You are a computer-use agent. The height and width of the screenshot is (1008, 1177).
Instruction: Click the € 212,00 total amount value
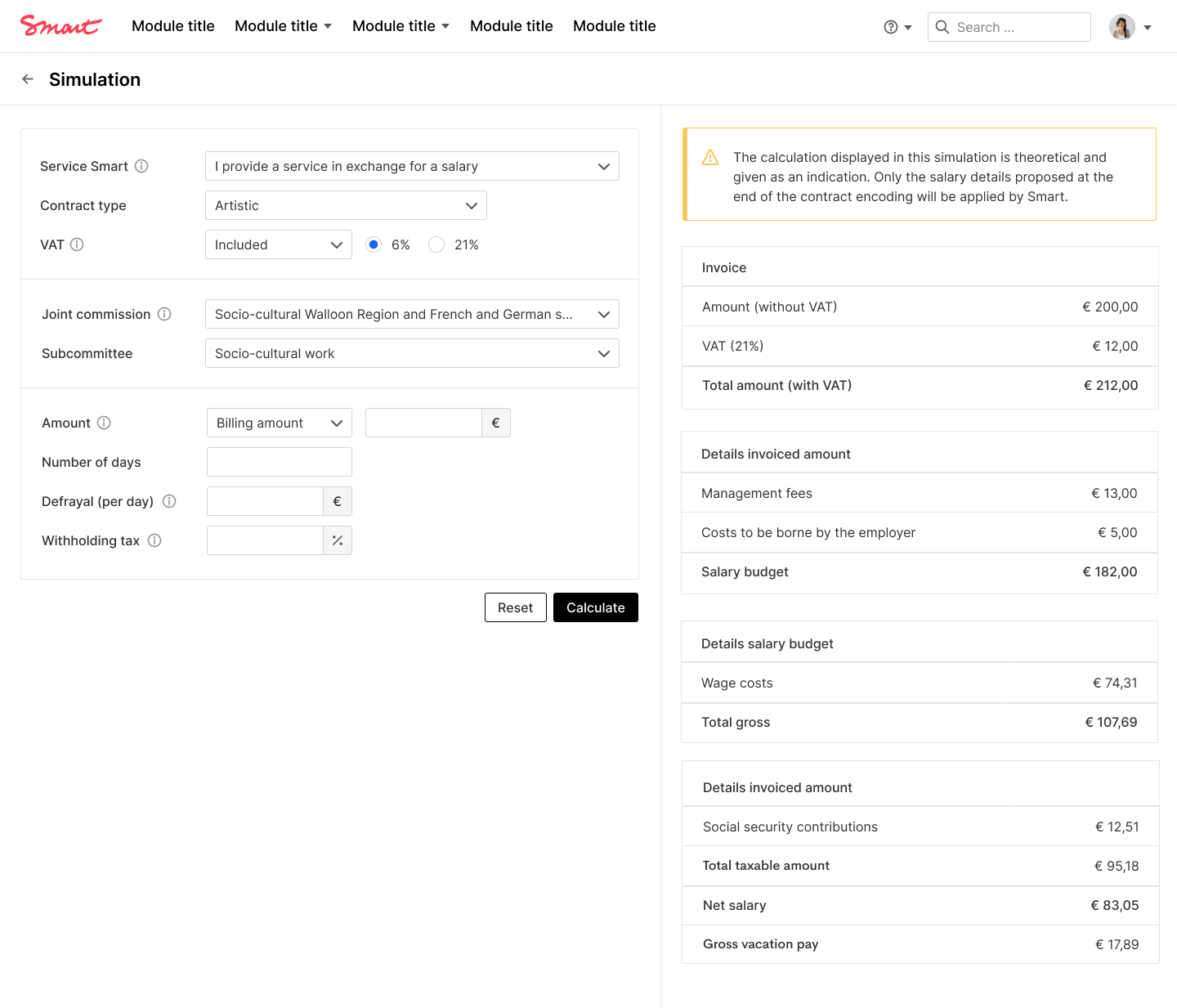click(1111, 385)
